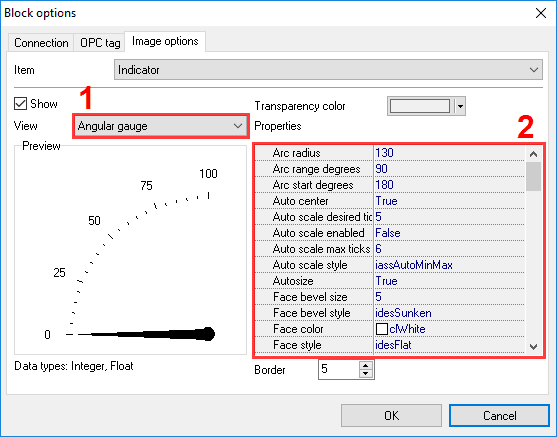This screenshot has height=437, width=557.
Task: Toggle the Show checkbox
Action: (x=20, y=104)
